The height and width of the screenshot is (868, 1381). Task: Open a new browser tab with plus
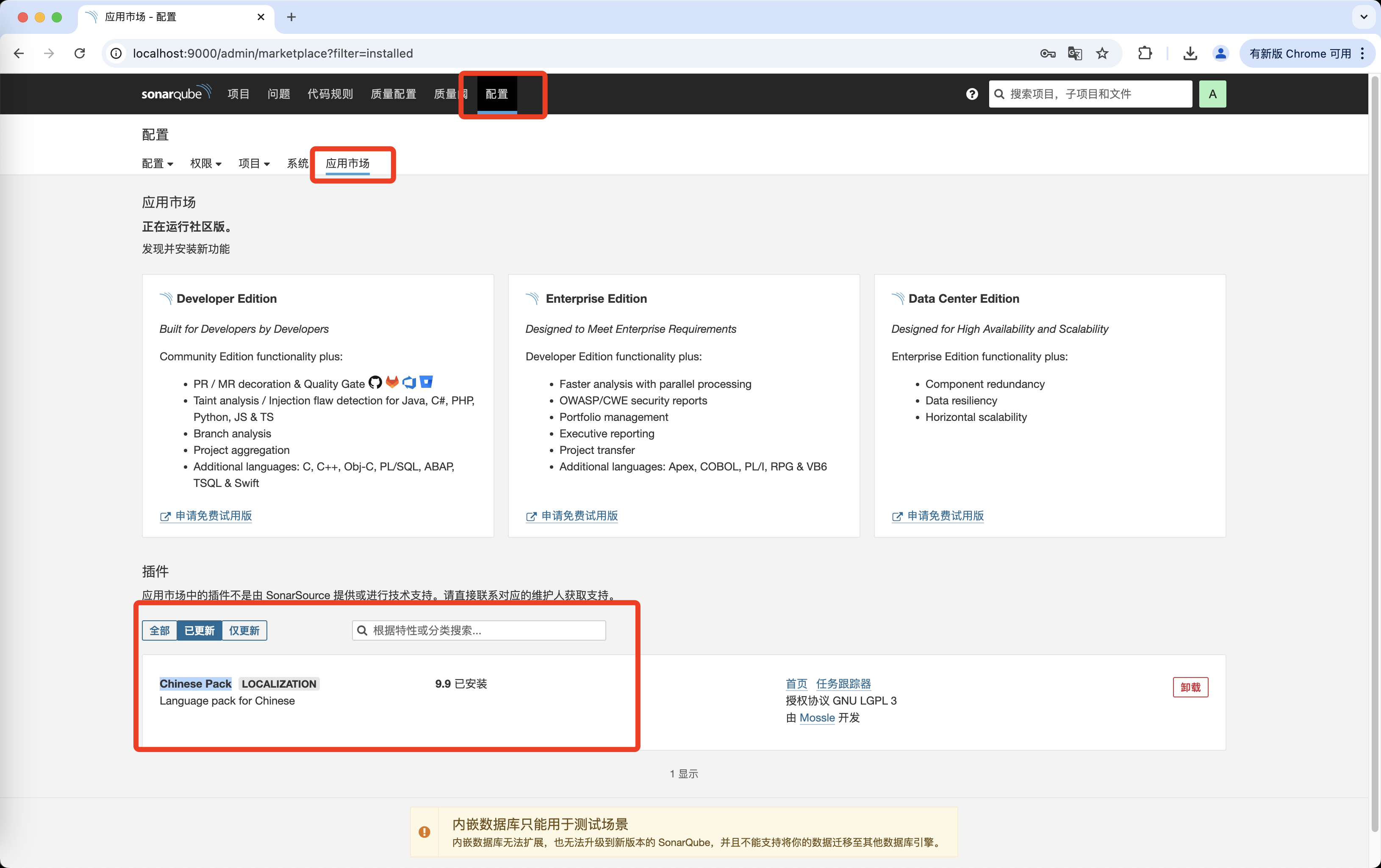pyautogui.click(x=291, y=17)
